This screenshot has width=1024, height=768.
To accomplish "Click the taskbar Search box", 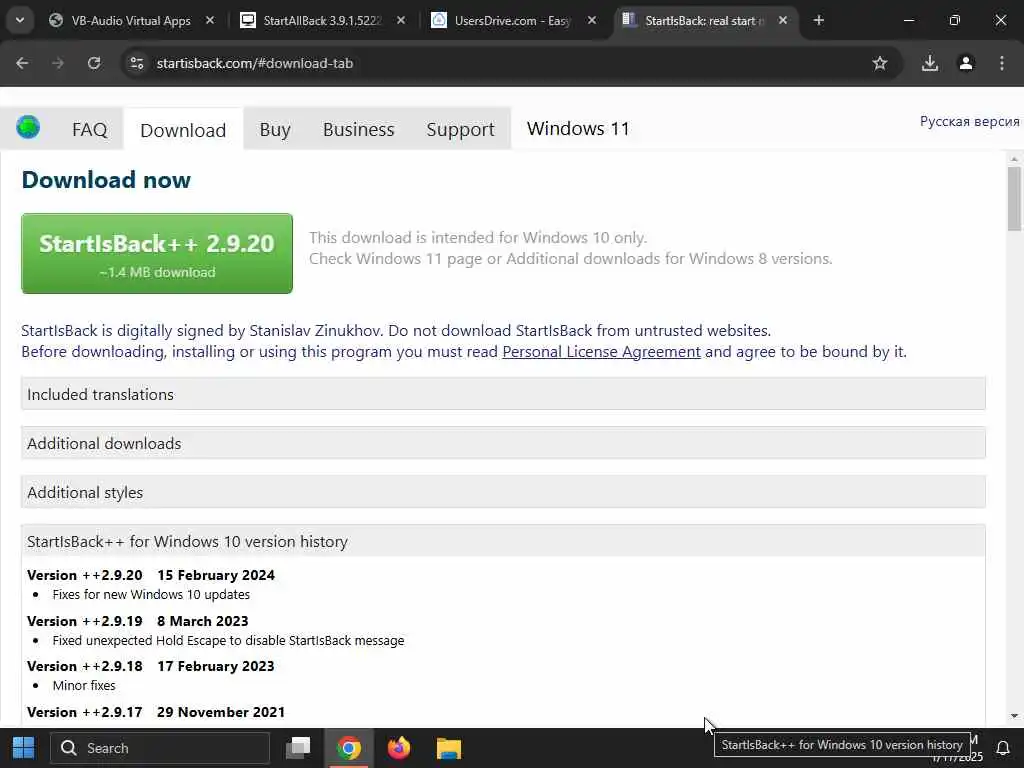I will (160, 748).
